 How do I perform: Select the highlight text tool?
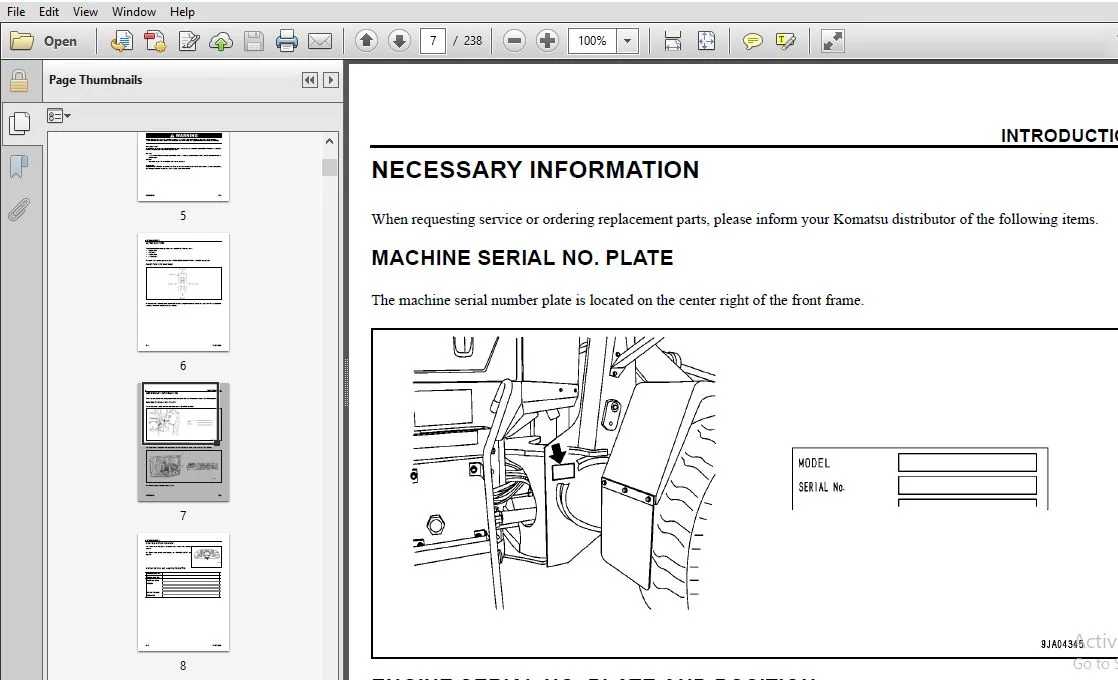(785, 41)
